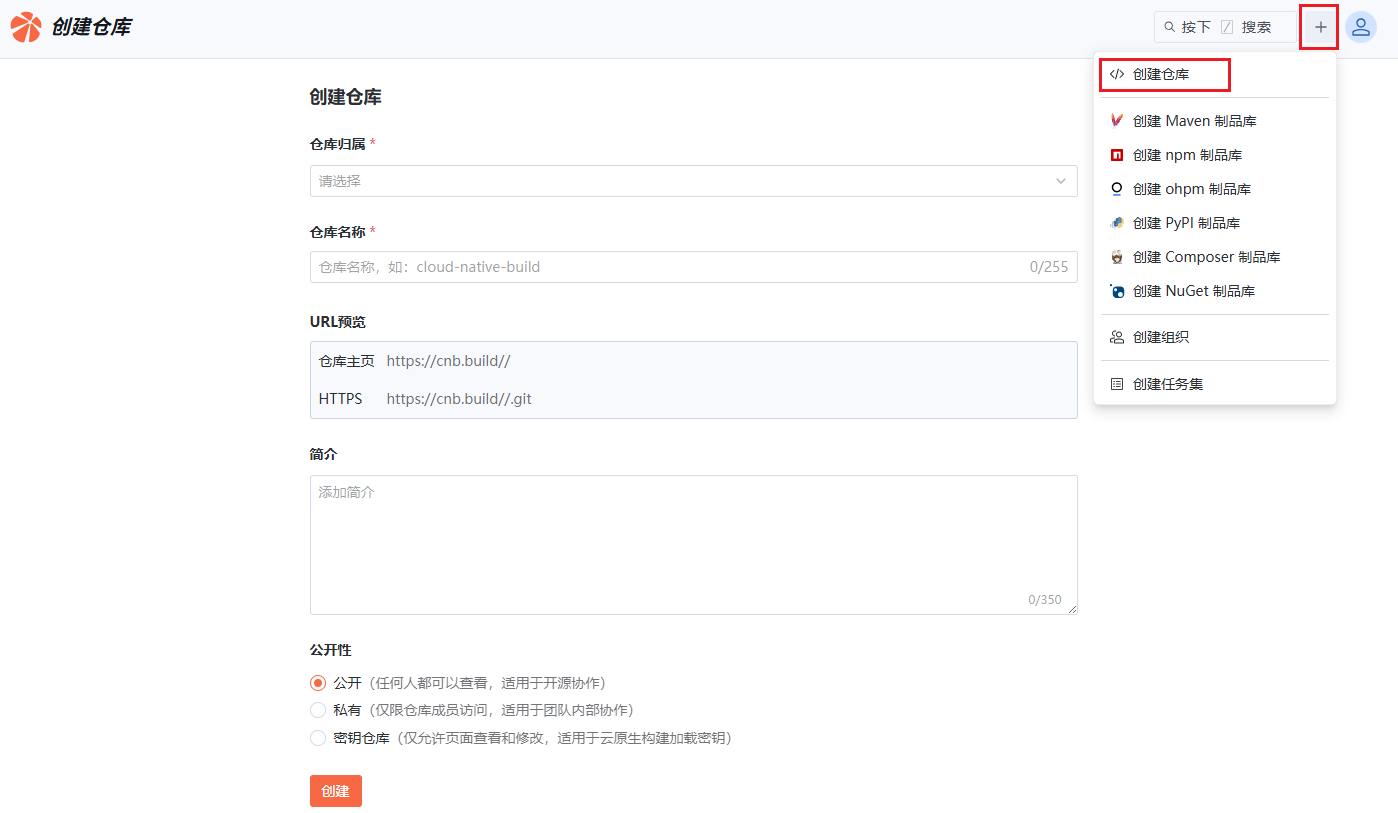
Task: Click the 简介 field label
Action: 324,454
